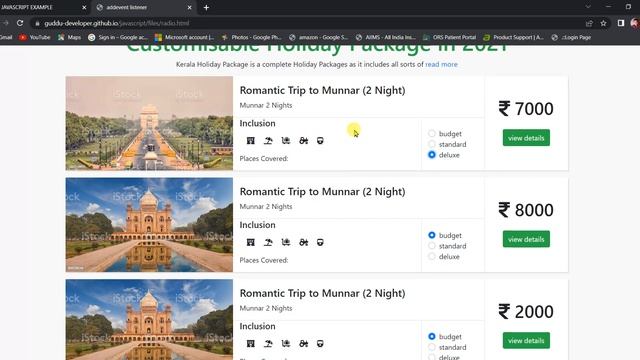
Task: Click view details for the ₹ 2000 package
Action: (x=526, y=340)
